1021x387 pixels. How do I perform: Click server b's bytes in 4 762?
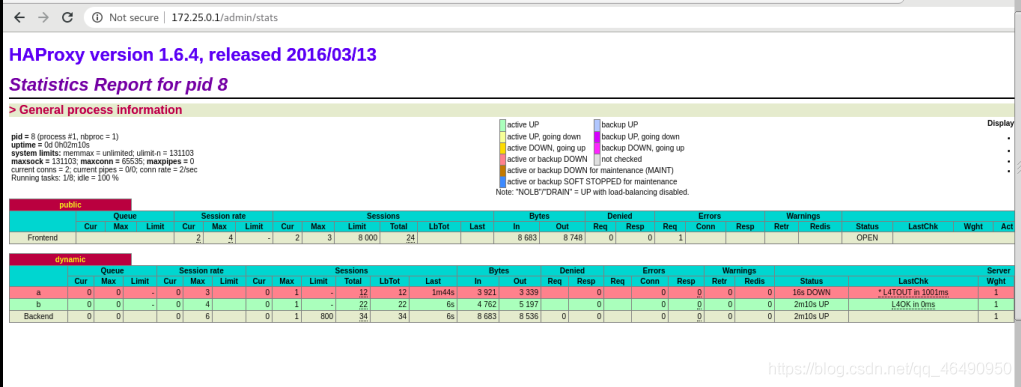(x=486, y=304)
